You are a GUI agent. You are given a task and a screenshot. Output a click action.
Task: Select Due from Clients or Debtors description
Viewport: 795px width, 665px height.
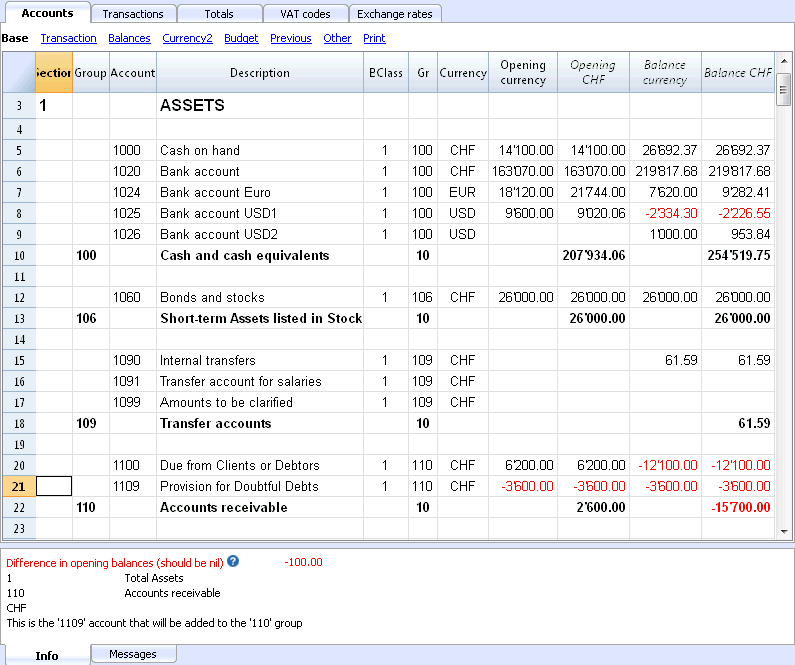[260, 465]
